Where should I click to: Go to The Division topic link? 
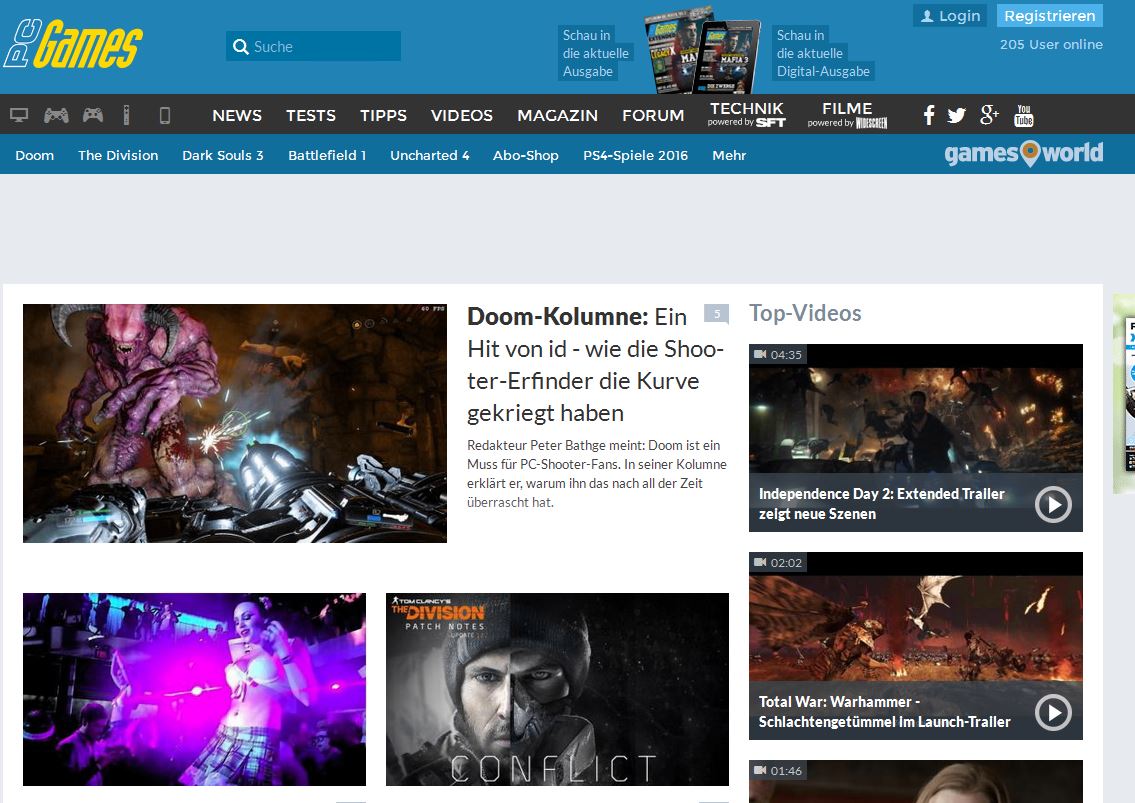pyautogui.click(x=118, y=155)
